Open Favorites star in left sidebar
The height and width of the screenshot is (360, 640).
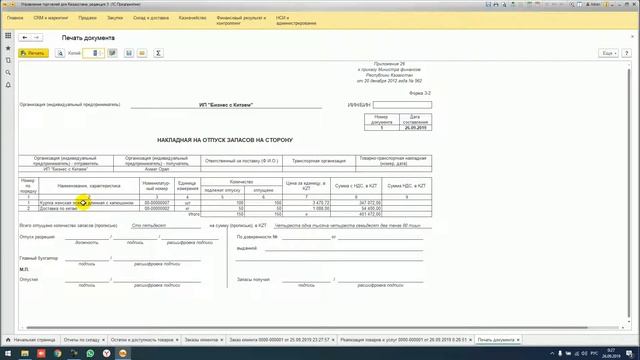(8, 48)
